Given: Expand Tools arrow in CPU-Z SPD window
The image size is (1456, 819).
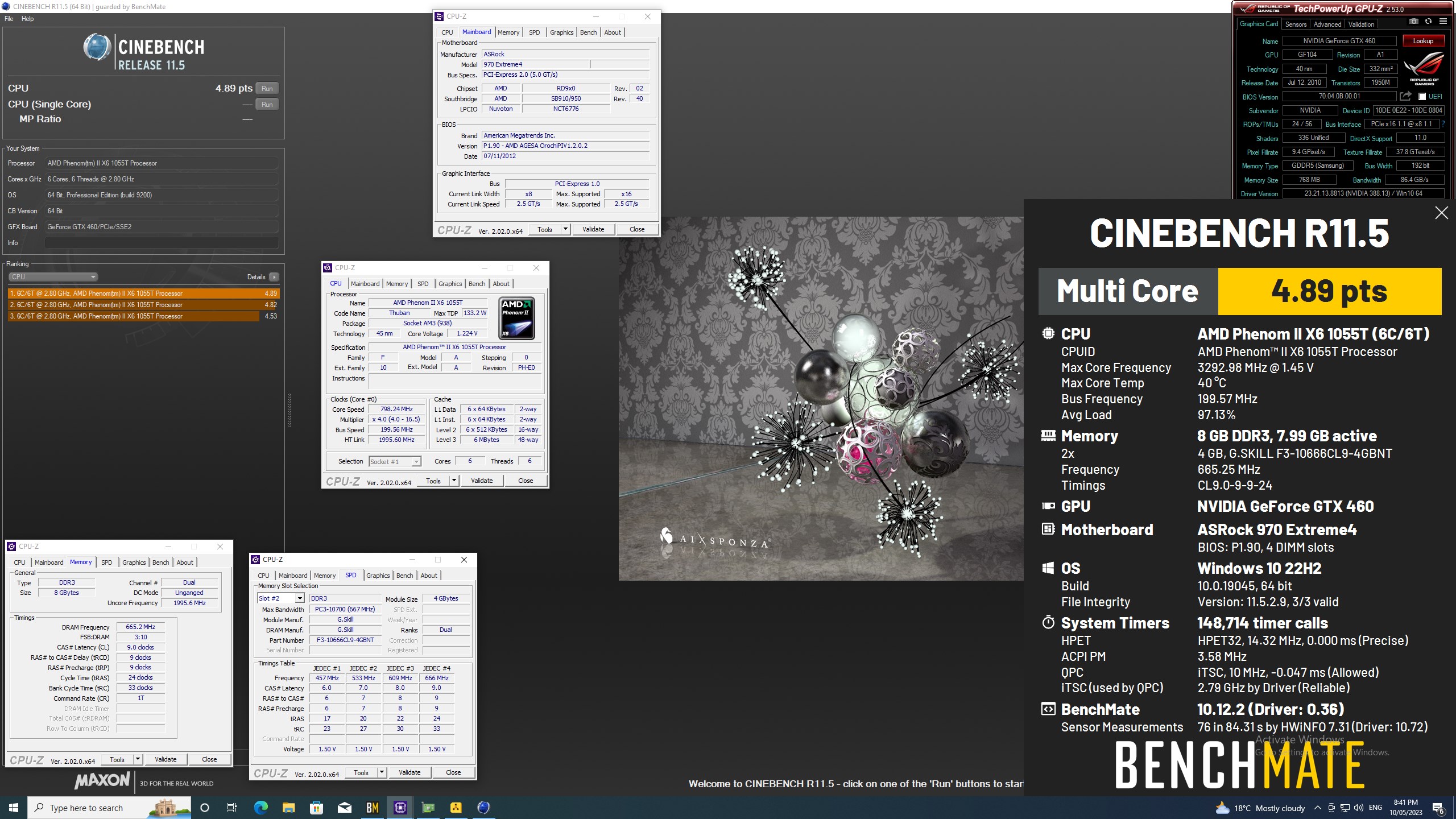Looking at the screenshot, I should point(382,772).
